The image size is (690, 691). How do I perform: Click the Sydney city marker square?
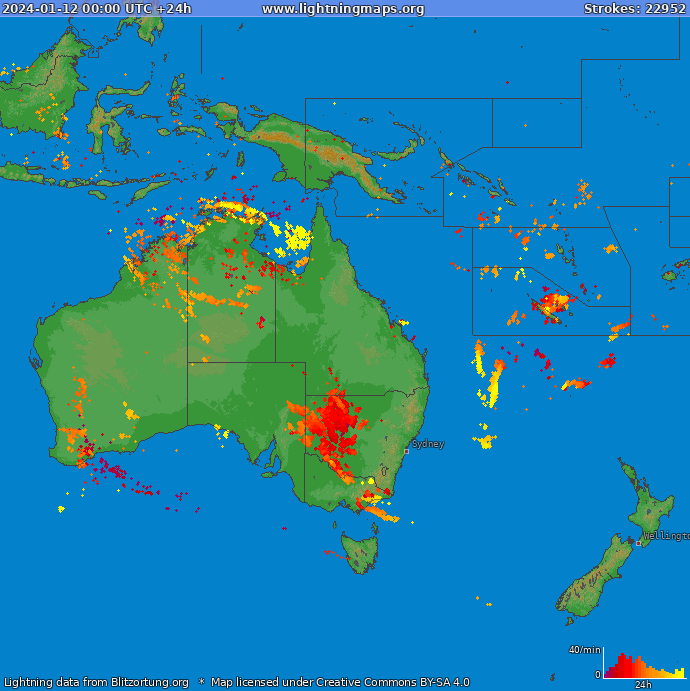pyautogui.click(x=406, y=451)
